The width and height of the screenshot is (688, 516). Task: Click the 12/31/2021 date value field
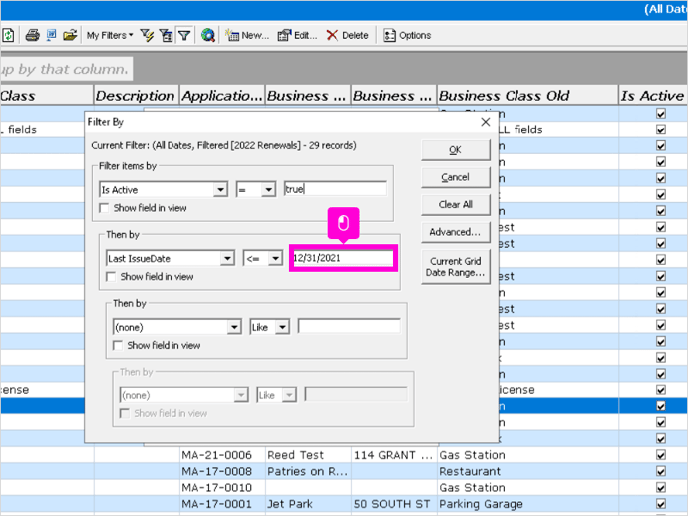pos(343,258)
